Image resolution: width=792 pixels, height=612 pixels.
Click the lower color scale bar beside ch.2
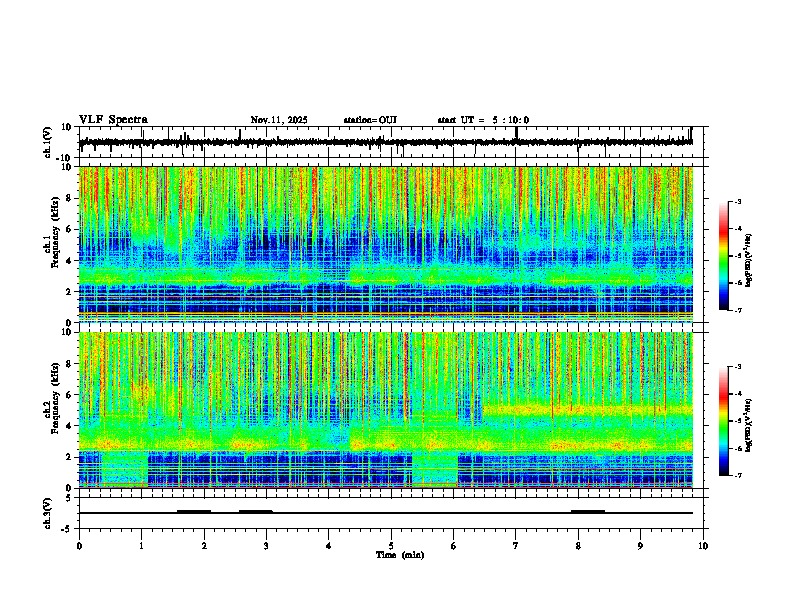tap(724, 421)
